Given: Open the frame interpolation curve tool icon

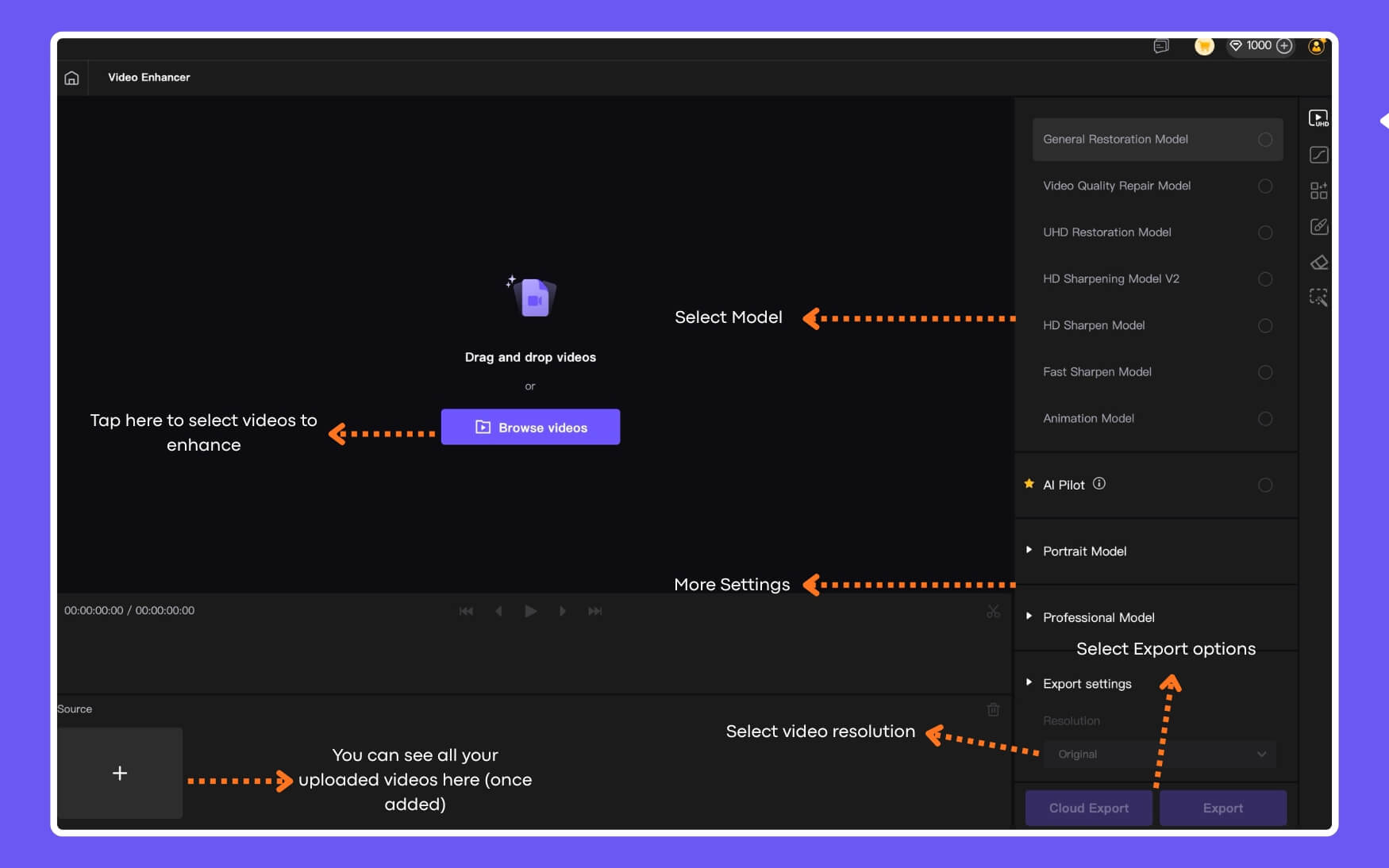Looking at the screenshot, I should coord(1319,155).
